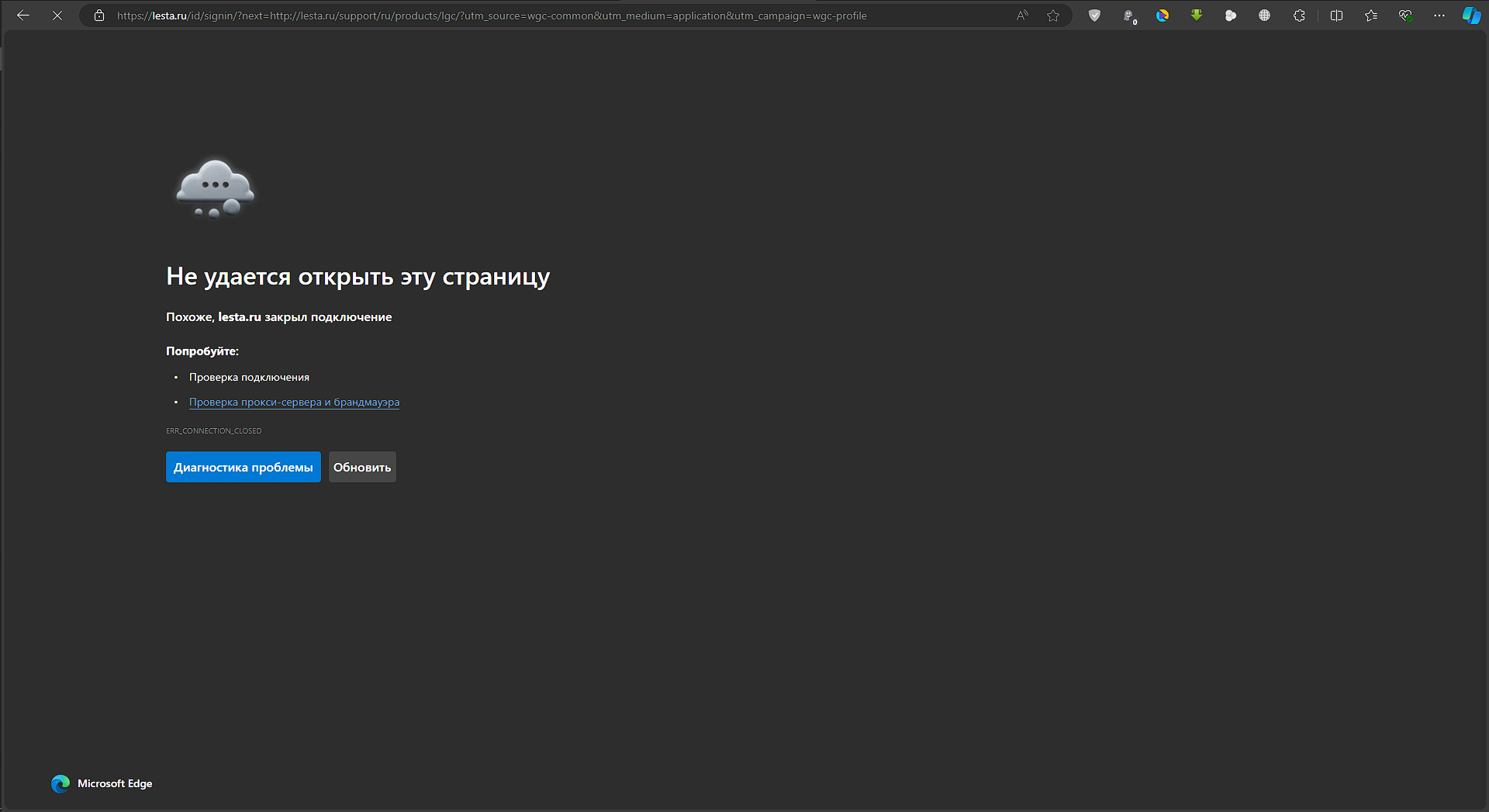Viewport: 1489px width, 812px height.
Task: Open Read aloud feature
Action: 1022,16
